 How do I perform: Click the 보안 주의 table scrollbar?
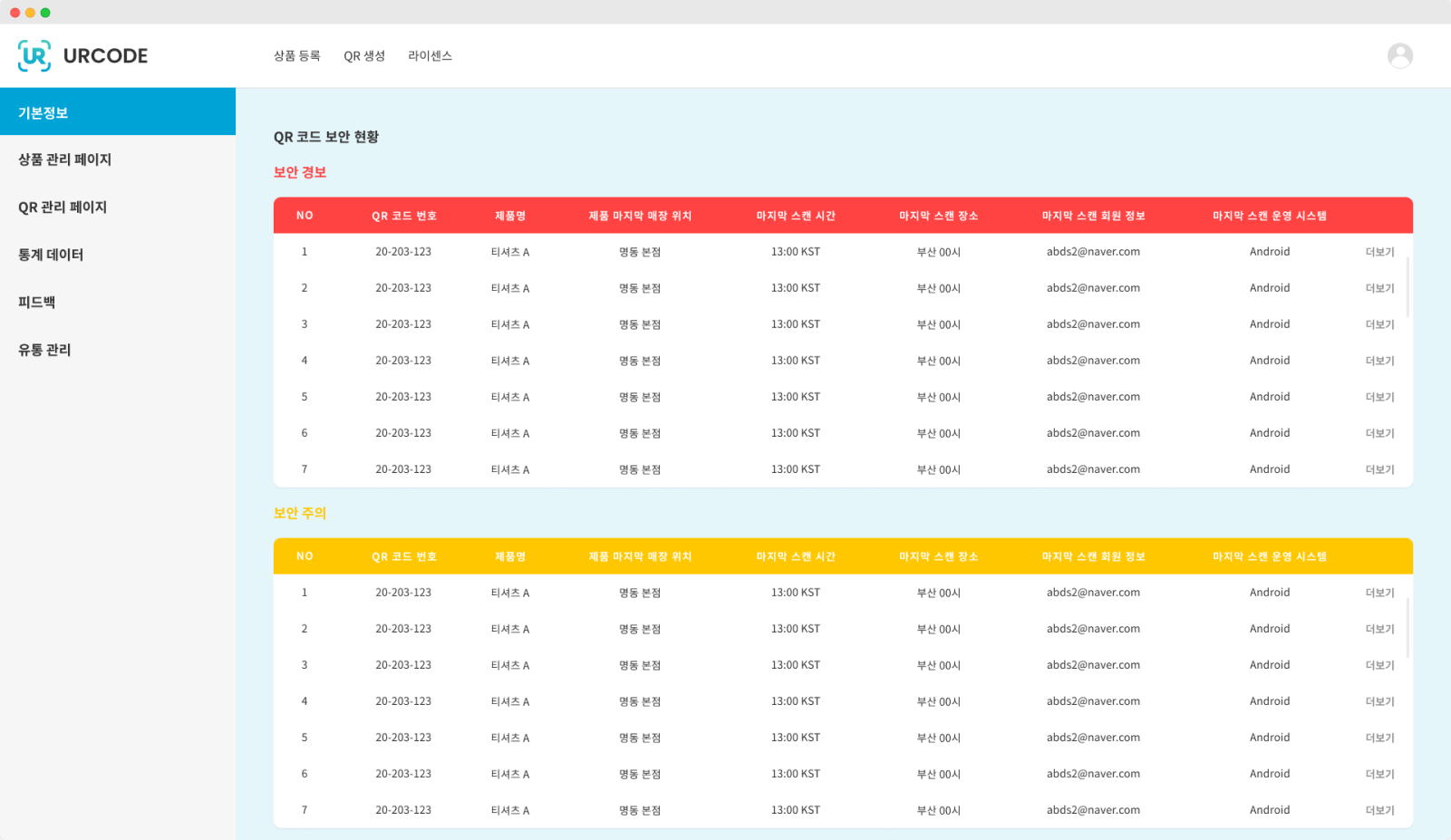[x=1407, y=628]
